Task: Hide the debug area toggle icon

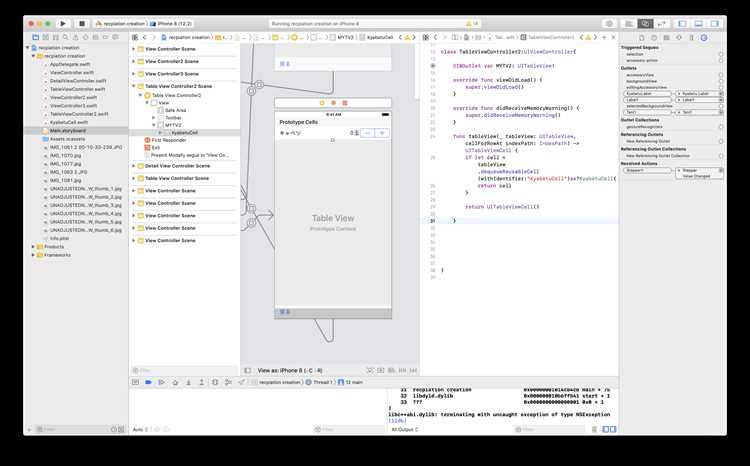Action: (x=135, y=382)
